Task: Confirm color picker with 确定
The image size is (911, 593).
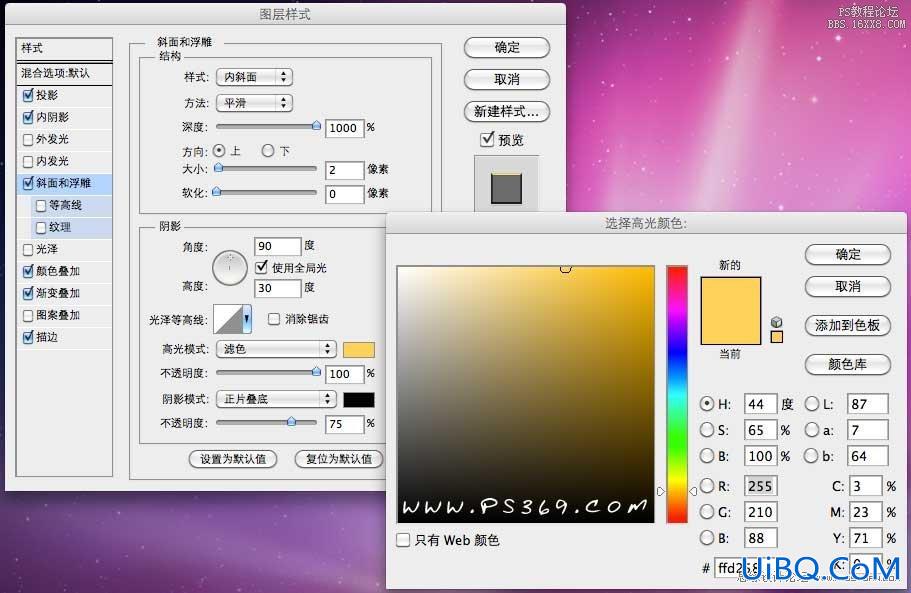Action: [x=848, y=254]
